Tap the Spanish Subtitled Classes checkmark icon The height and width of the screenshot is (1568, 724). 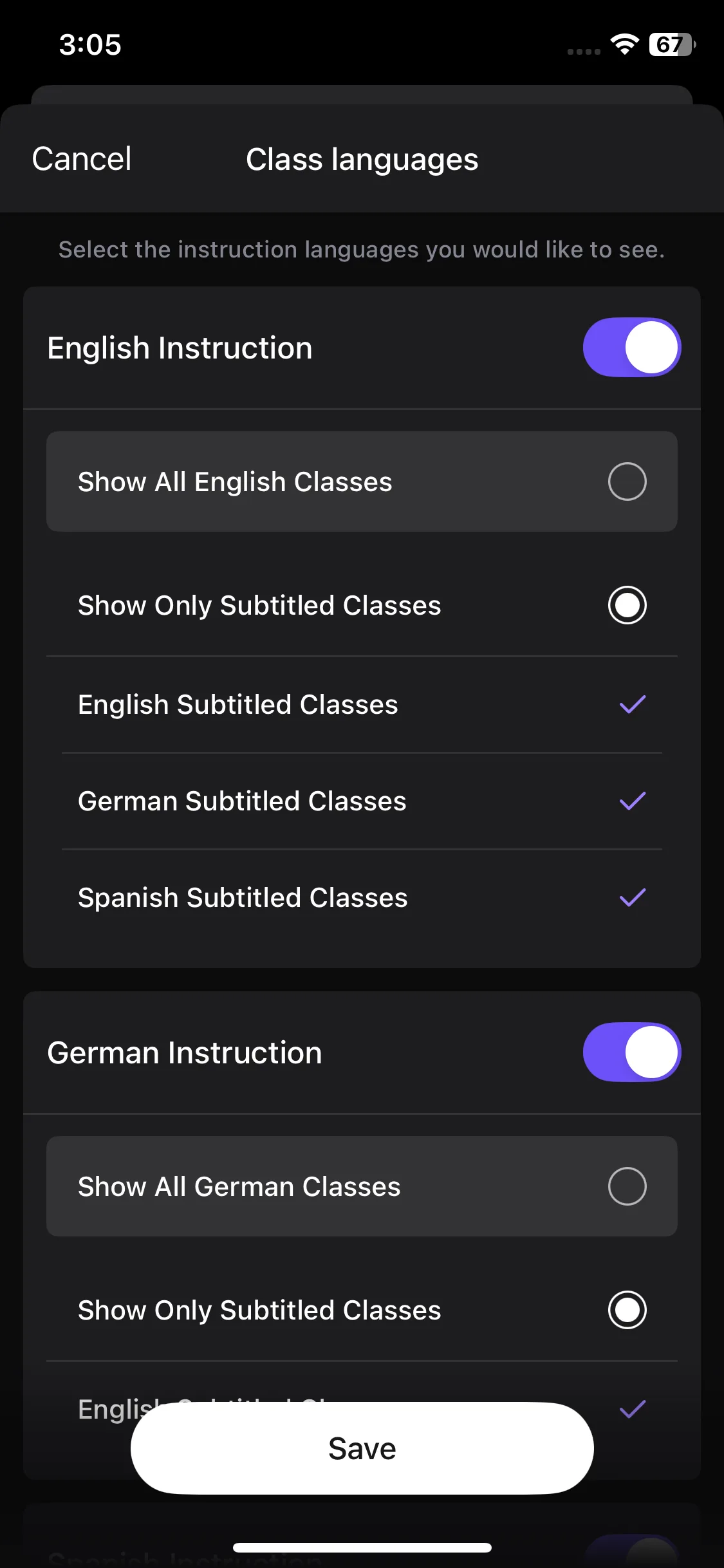[x=632, y=897]
